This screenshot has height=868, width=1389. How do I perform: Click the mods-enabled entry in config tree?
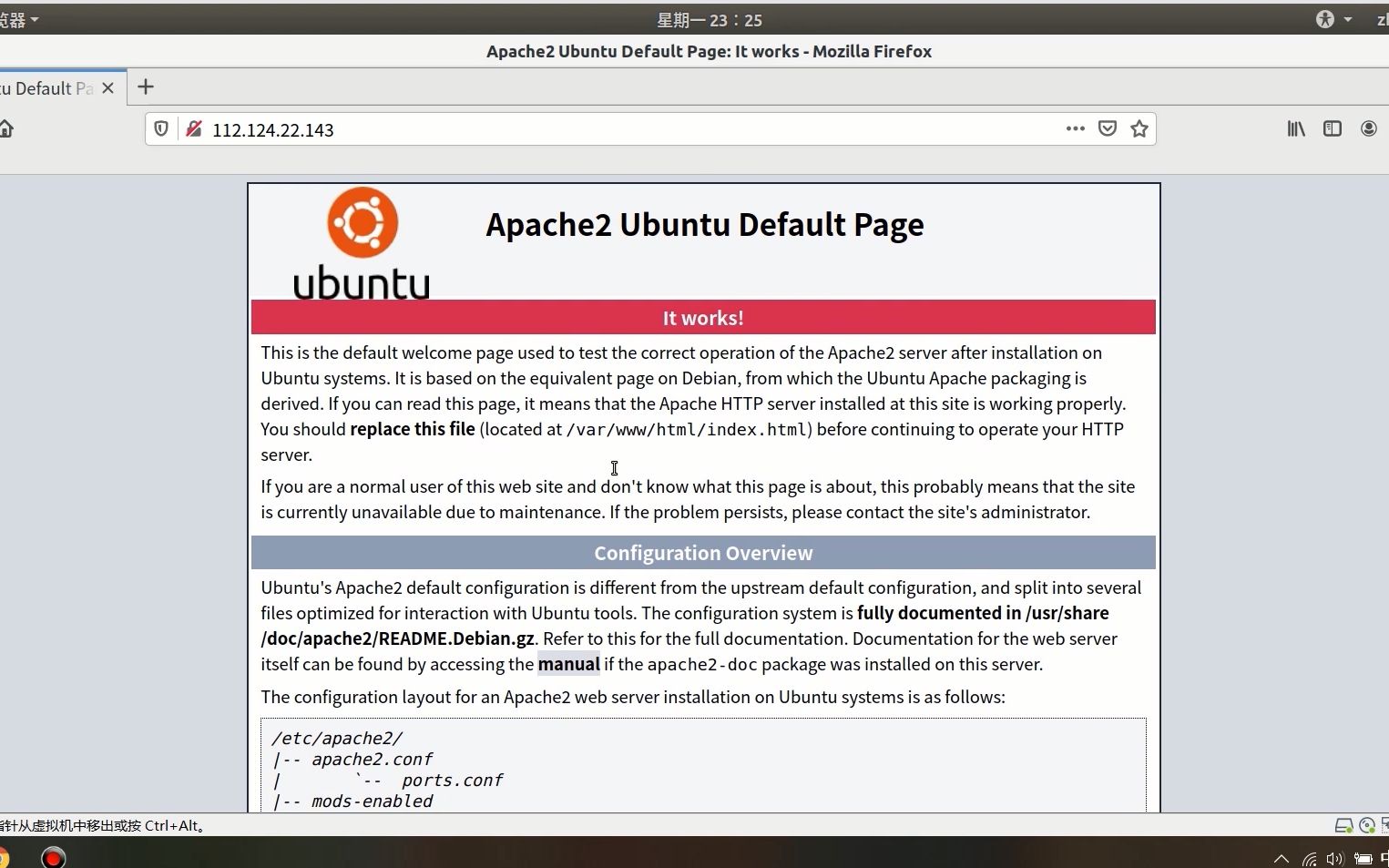point(372,802)
